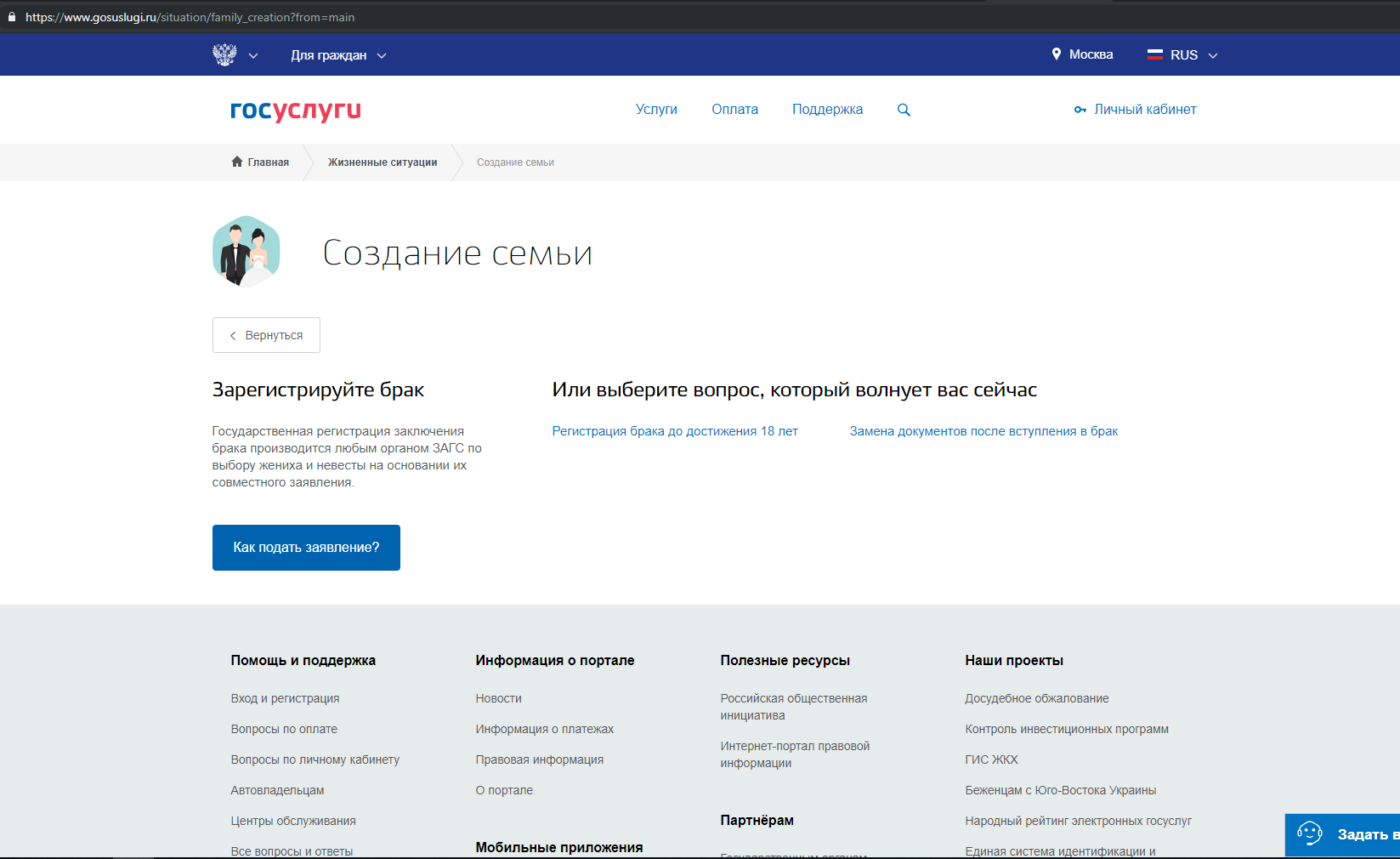1400x859 pixels.
Task: Open Правовая информация link
Action: [x=540, y=759]
